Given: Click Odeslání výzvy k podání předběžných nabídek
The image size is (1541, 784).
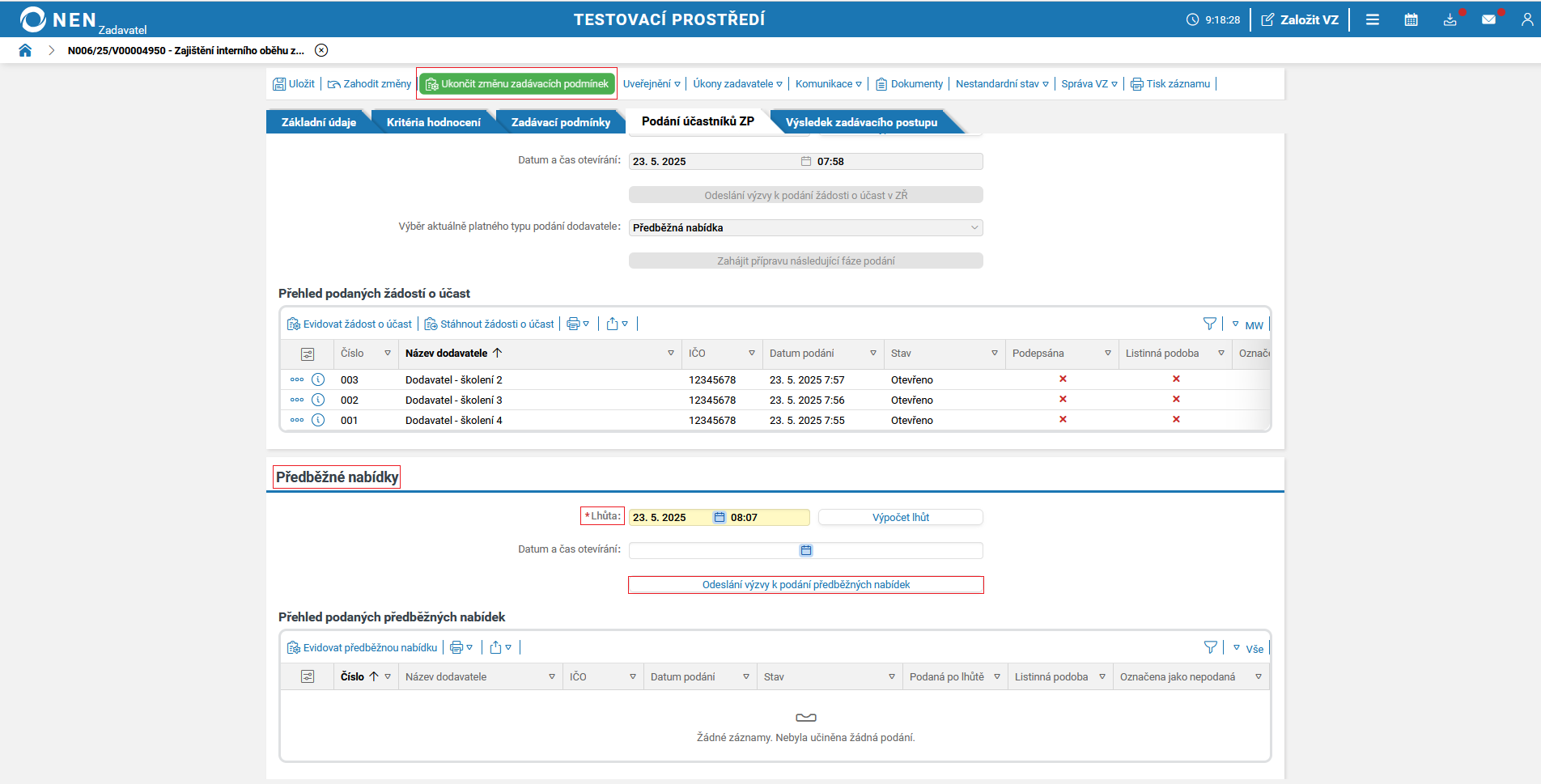Looking at the screenshot, I should (806, 584).
